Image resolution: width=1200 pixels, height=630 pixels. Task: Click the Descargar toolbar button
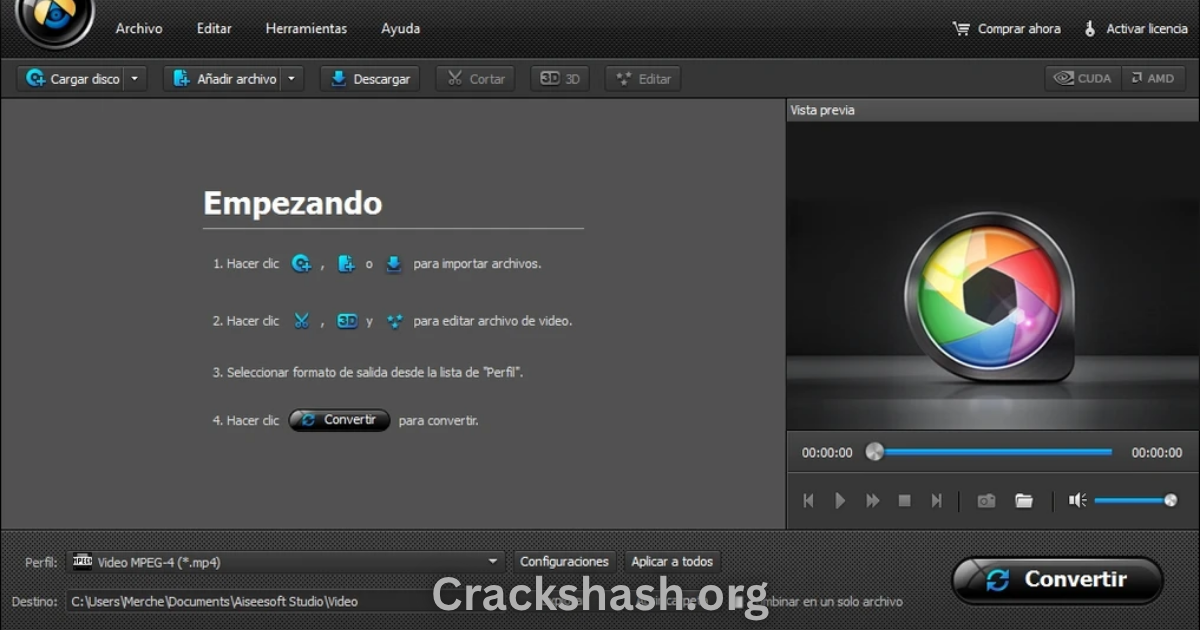pos(370,79)
